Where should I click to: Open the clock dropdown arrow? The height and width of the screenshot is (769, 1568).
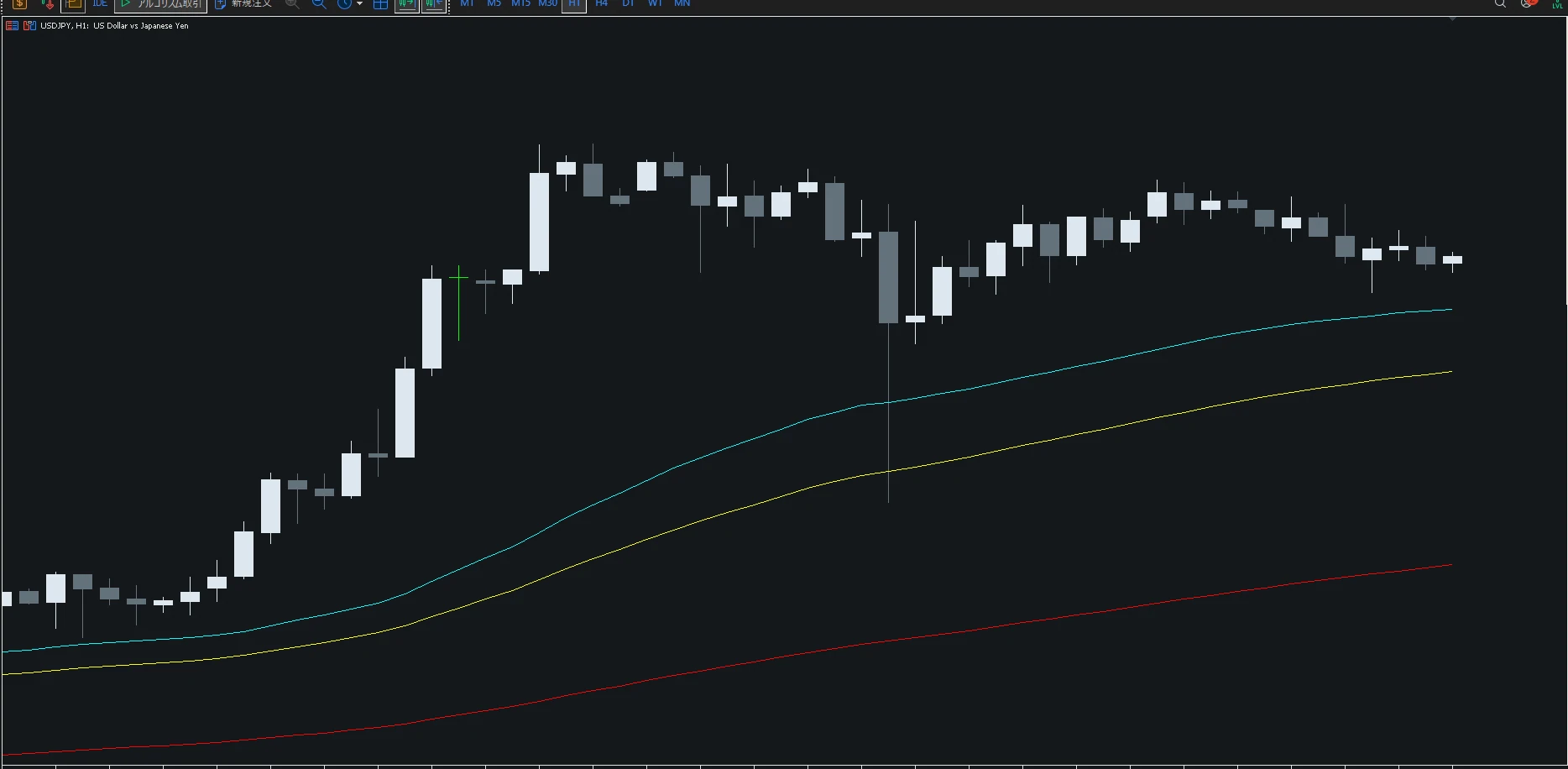coord(360,4)
